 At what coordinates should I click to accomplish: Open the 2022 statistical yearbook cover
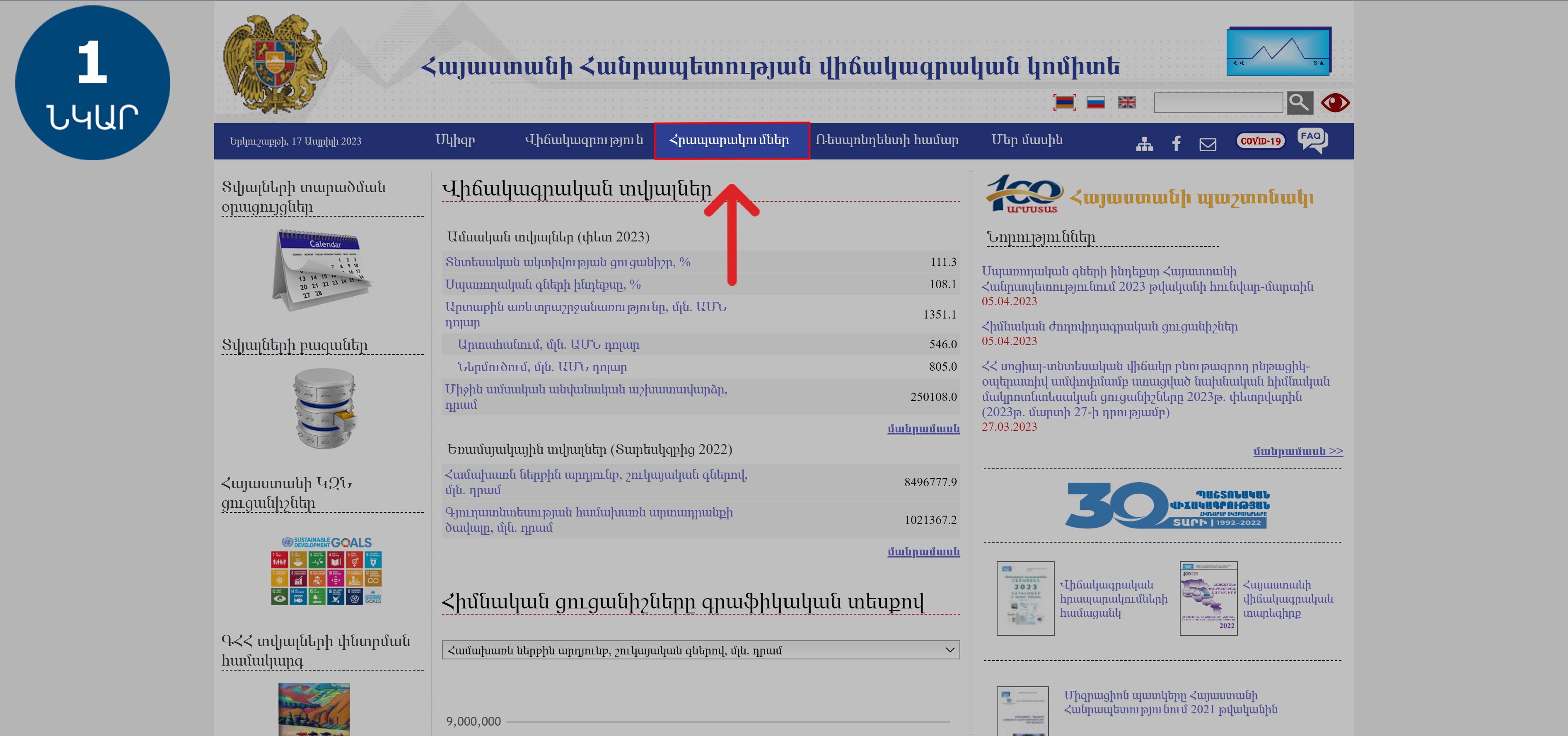[1208, 598]
